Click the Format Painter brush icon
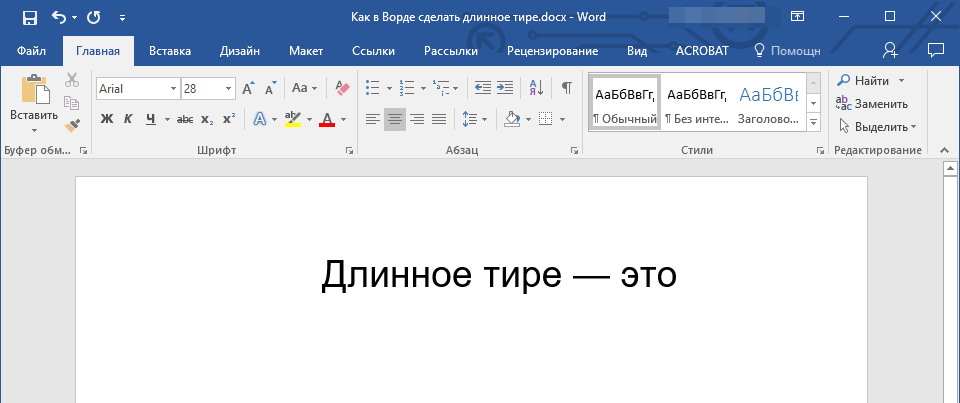 pos(72,125)
